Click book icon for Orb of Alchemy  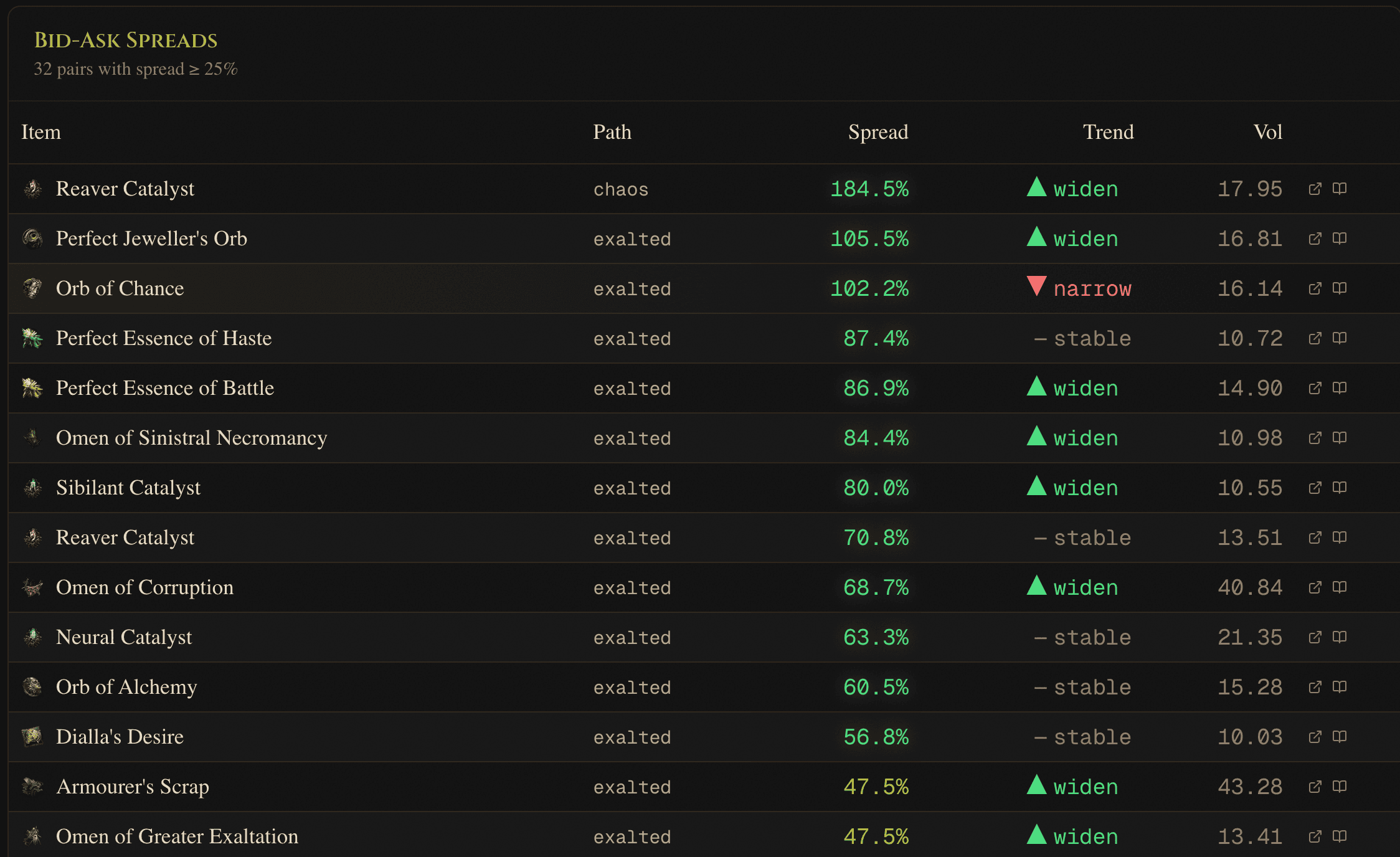click(x=1340, y=687)
